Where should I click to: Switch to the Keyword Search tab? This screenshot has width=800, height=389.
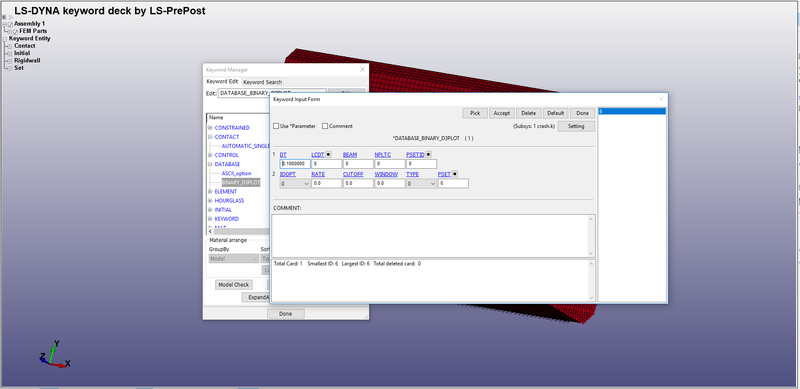(x=262, y=82)
